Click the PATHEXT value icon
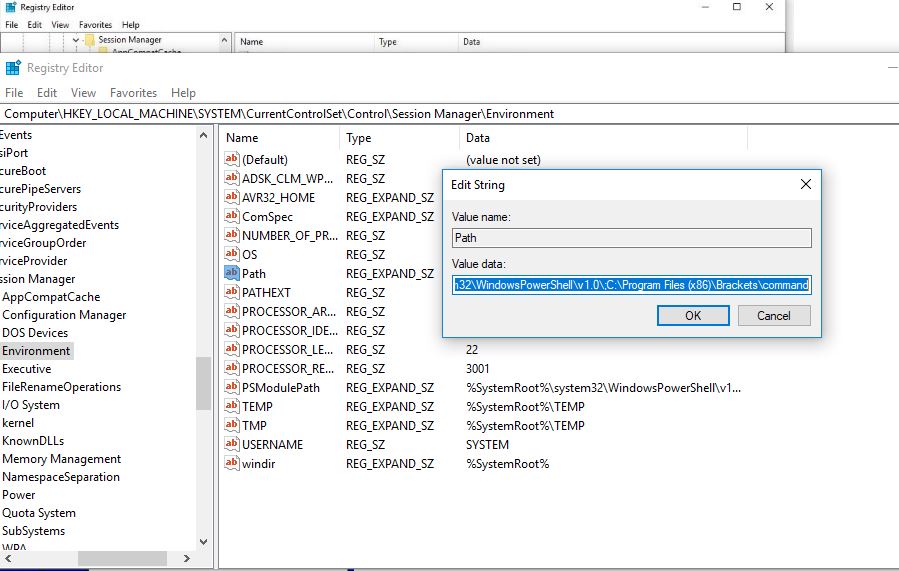899x571 pixels. pos(232,291)
